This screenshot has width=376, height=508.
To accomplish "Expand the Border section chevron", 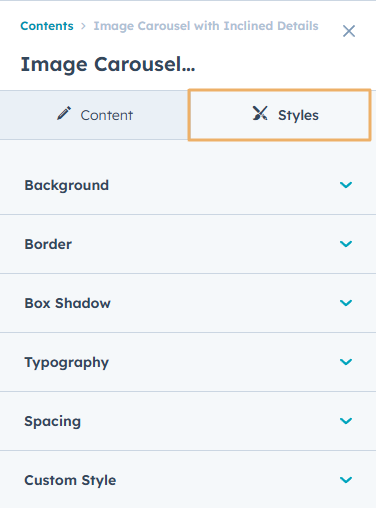I will (346, 244).
